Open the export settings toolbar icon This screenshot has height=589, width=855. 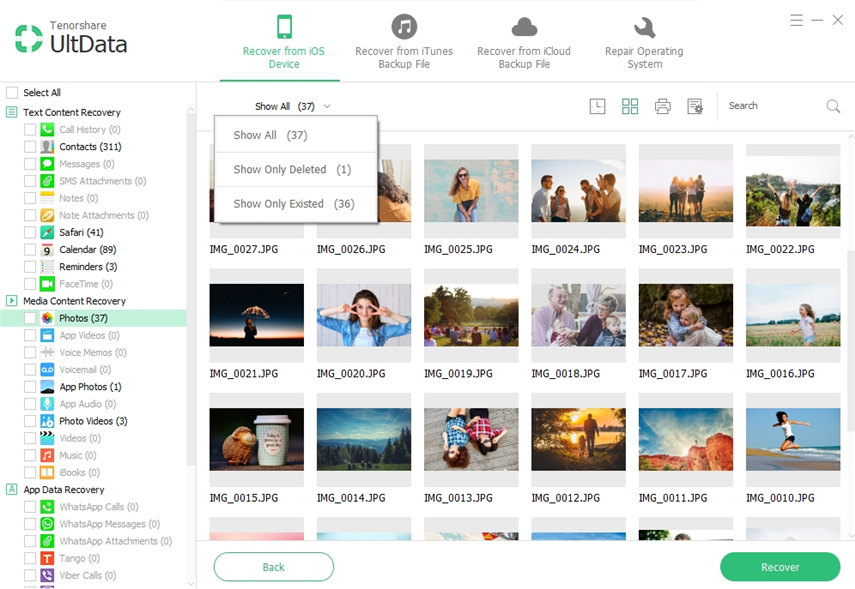tap(695, 106)
